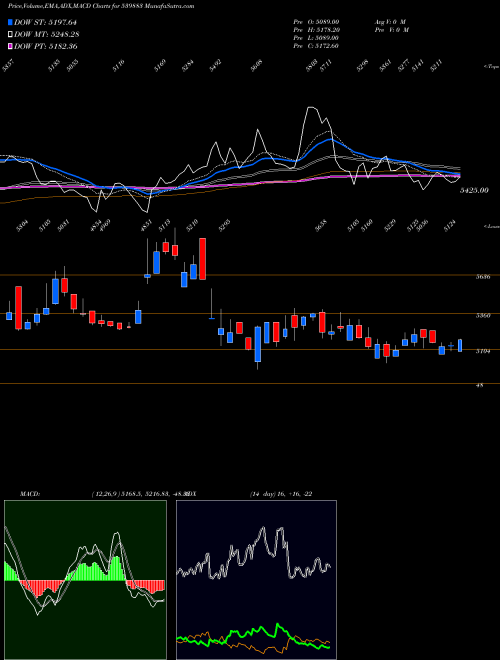Click the 5492 top label
Viewport: 500px width, 660px height.
215,66
